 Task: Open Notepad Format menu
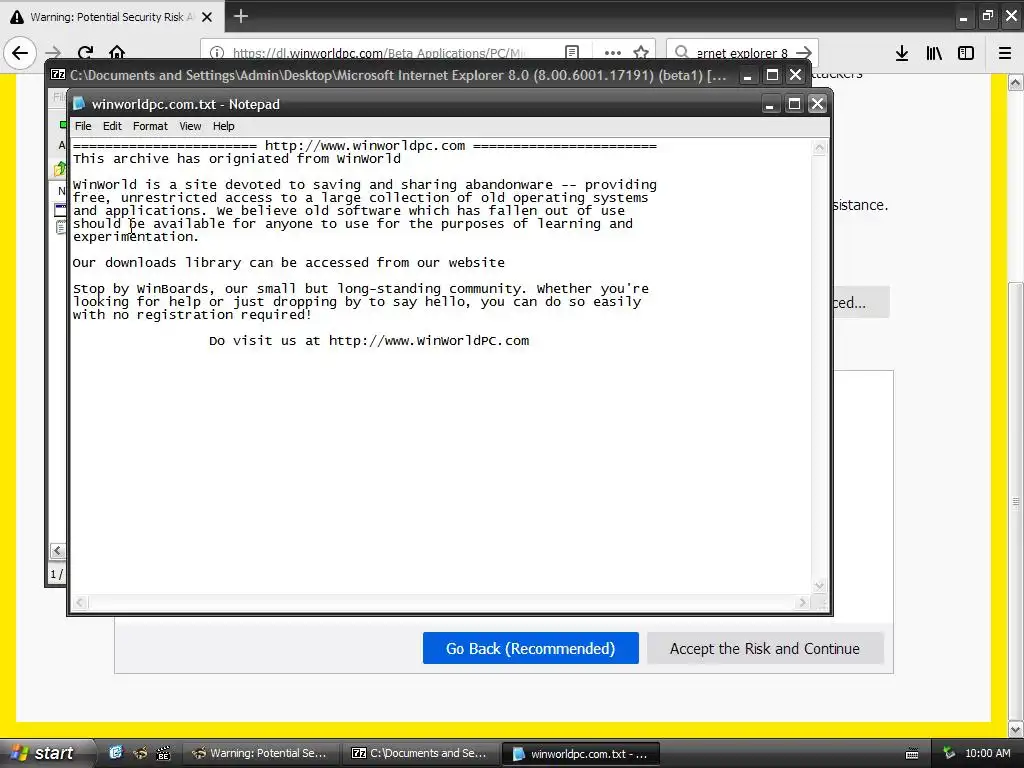(150, 126)
